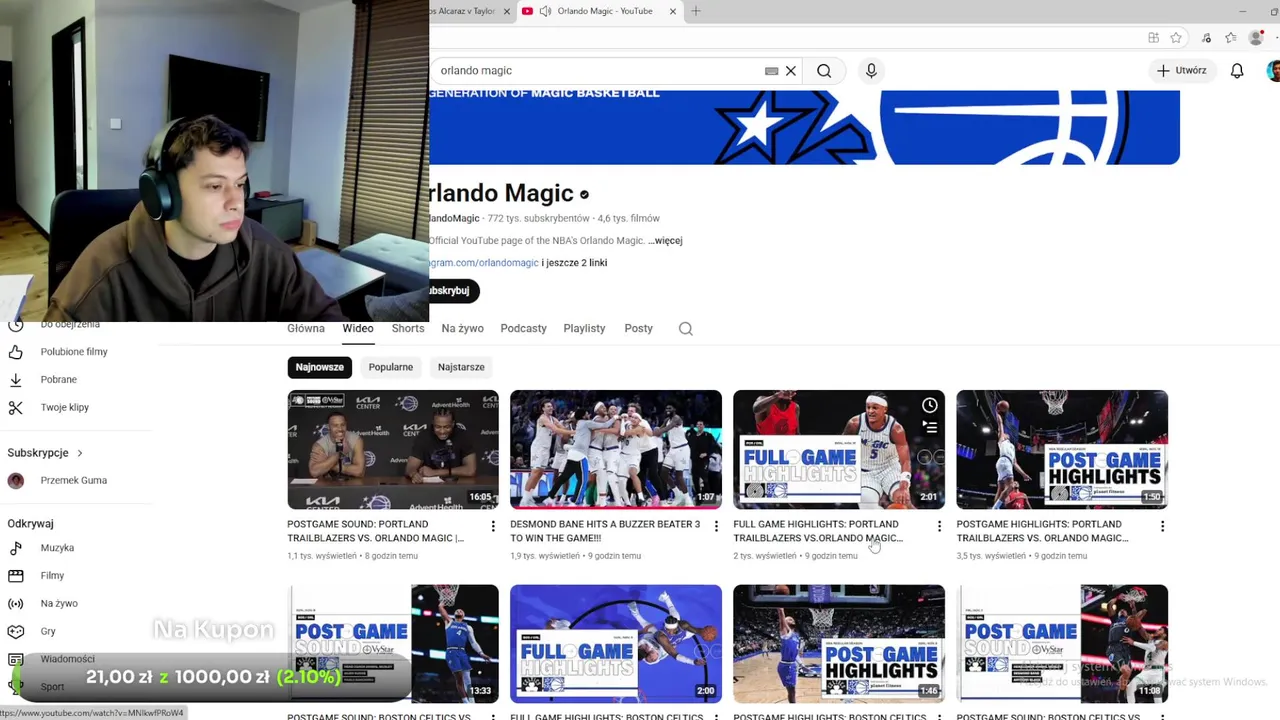1280x720 pixels.
Task: Open title FULL GAME HIGHLIGHTS: PORTLAND TRAILBLAZERS
Action: [818, 531]
